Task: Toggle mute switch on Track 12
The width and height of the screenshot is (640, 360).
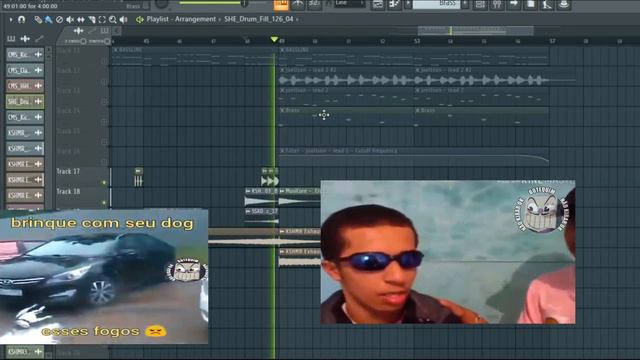Action: tap(104, 82)
